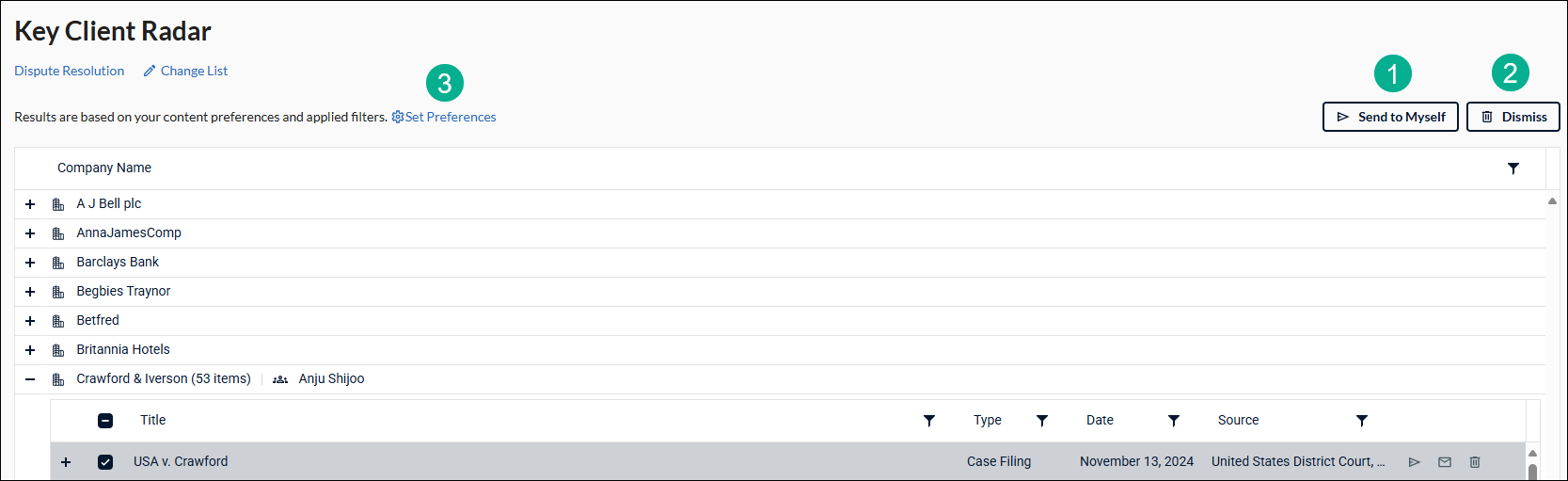Open the Date column filter icon
The width and height of the screenshot is (1568, 481).
(x=1174, y=421)
